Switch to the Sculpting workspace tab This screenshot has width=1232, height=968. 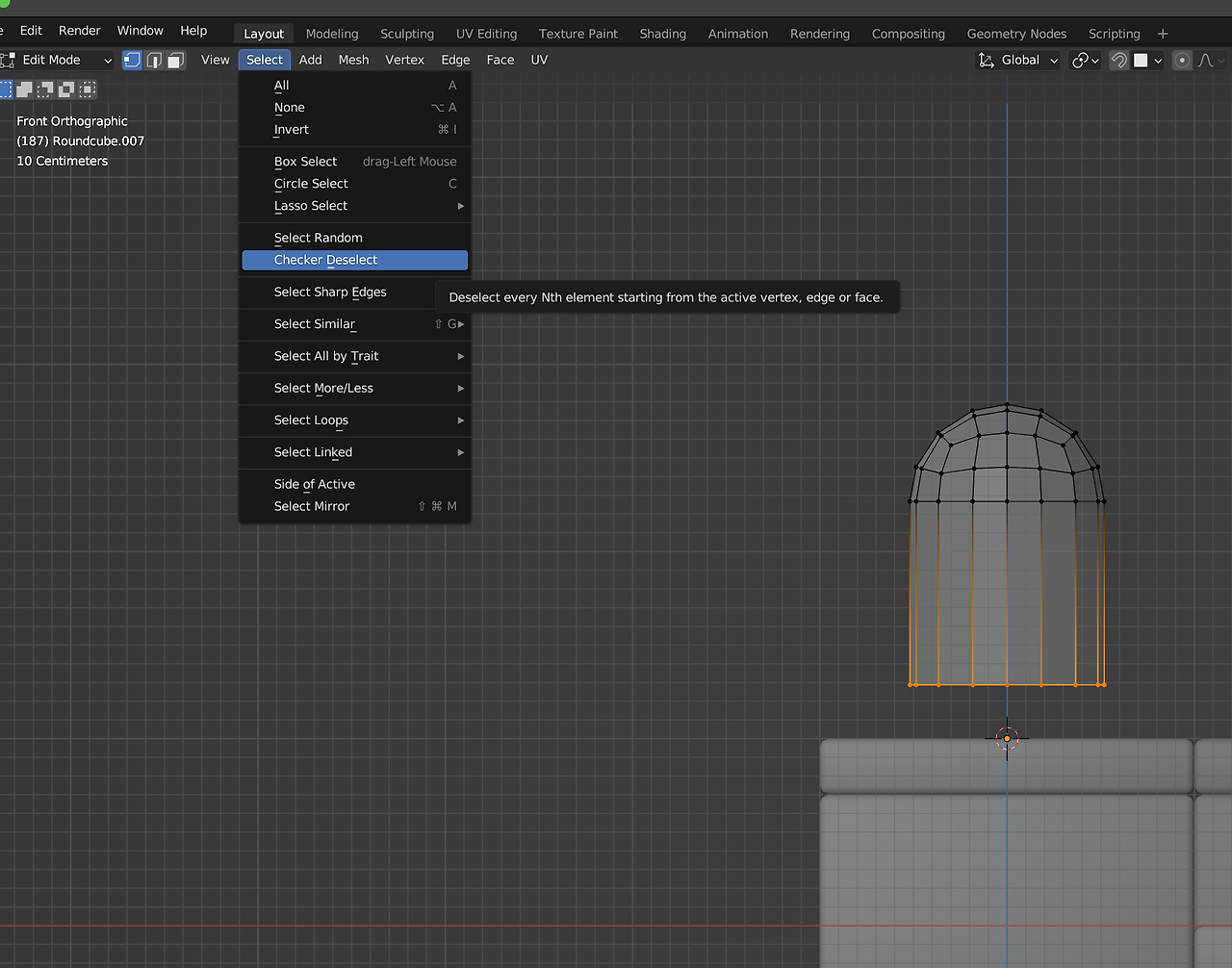pos(407,34)
